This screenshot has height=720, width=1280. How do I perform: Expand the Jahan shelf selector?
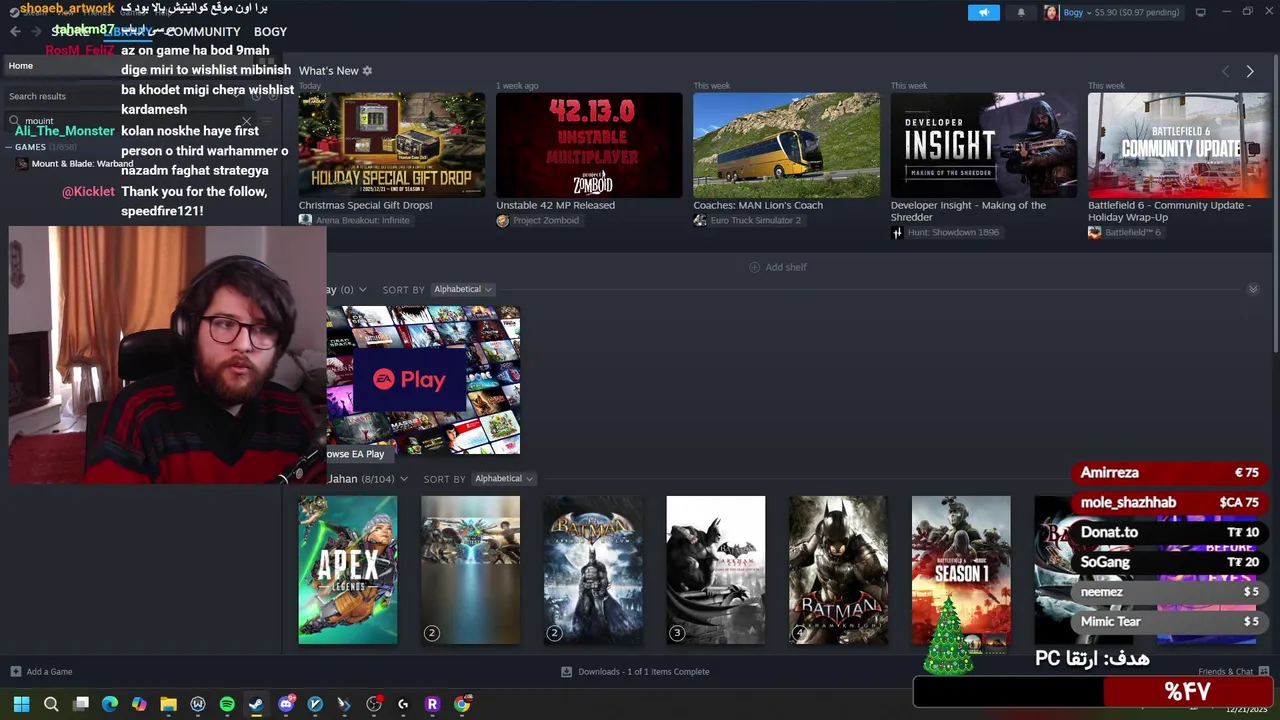[x=403, y=479]
